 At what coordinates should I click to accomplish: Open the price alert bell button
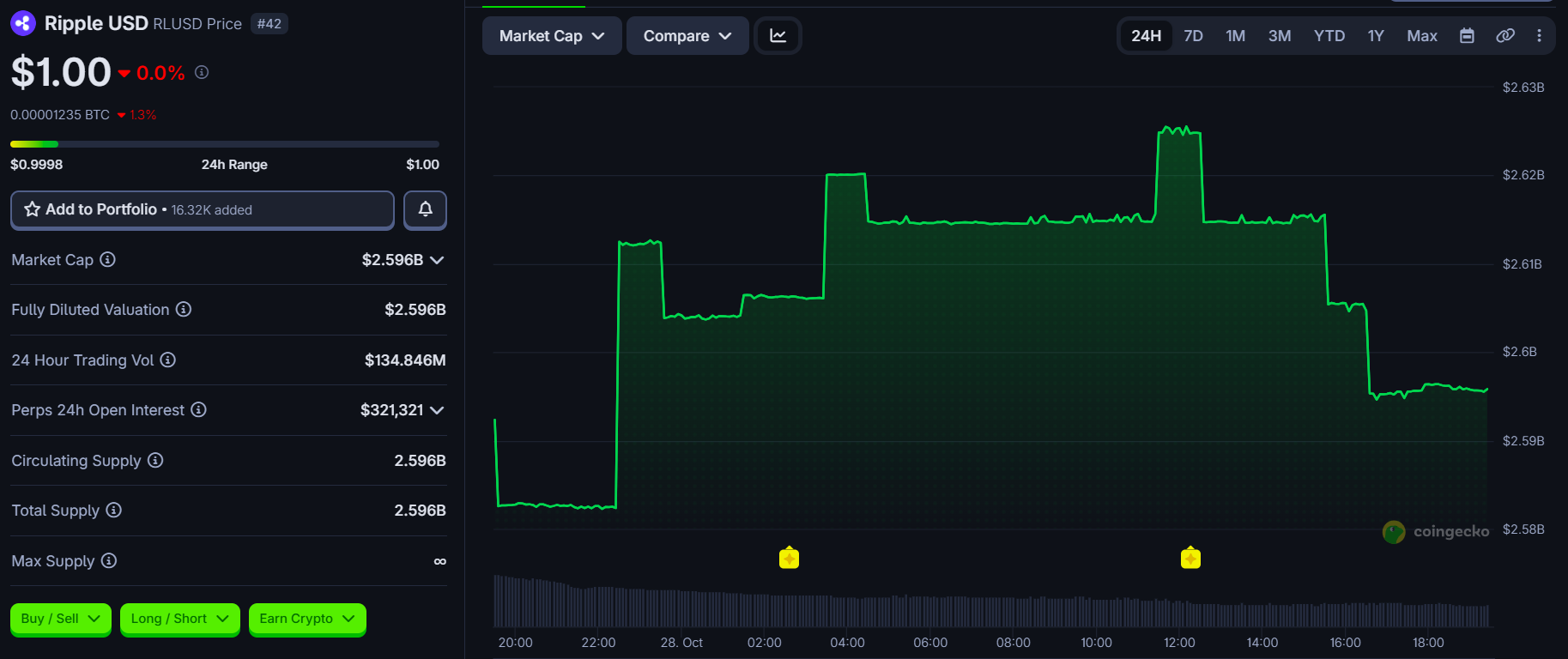pyautogui.click(x=425, y=209)
